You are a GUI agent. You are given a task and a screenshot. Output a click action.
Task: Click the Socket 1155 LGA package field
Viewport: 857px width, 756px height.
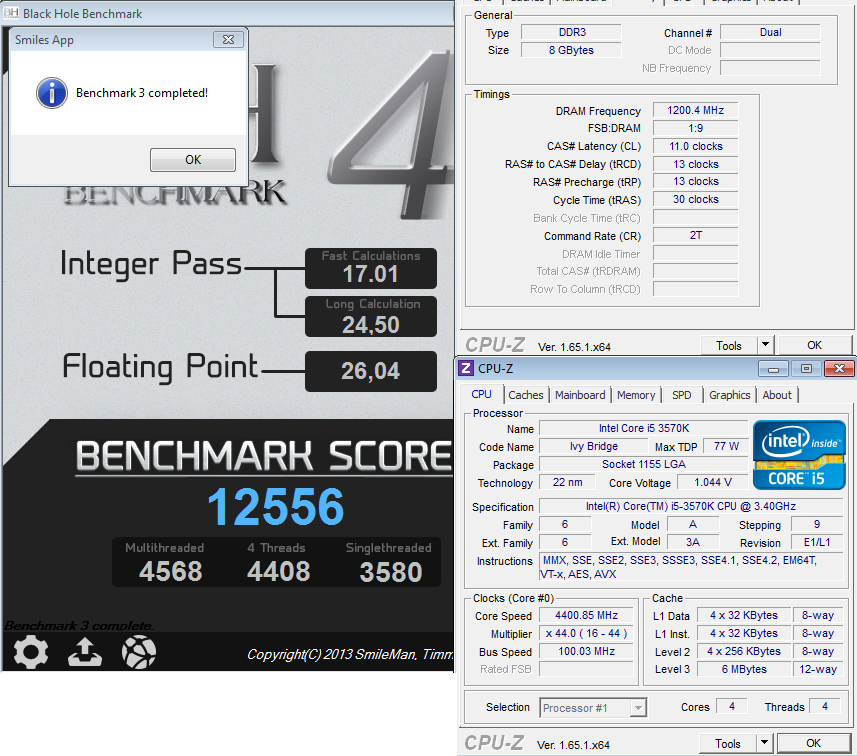[644, 465]
